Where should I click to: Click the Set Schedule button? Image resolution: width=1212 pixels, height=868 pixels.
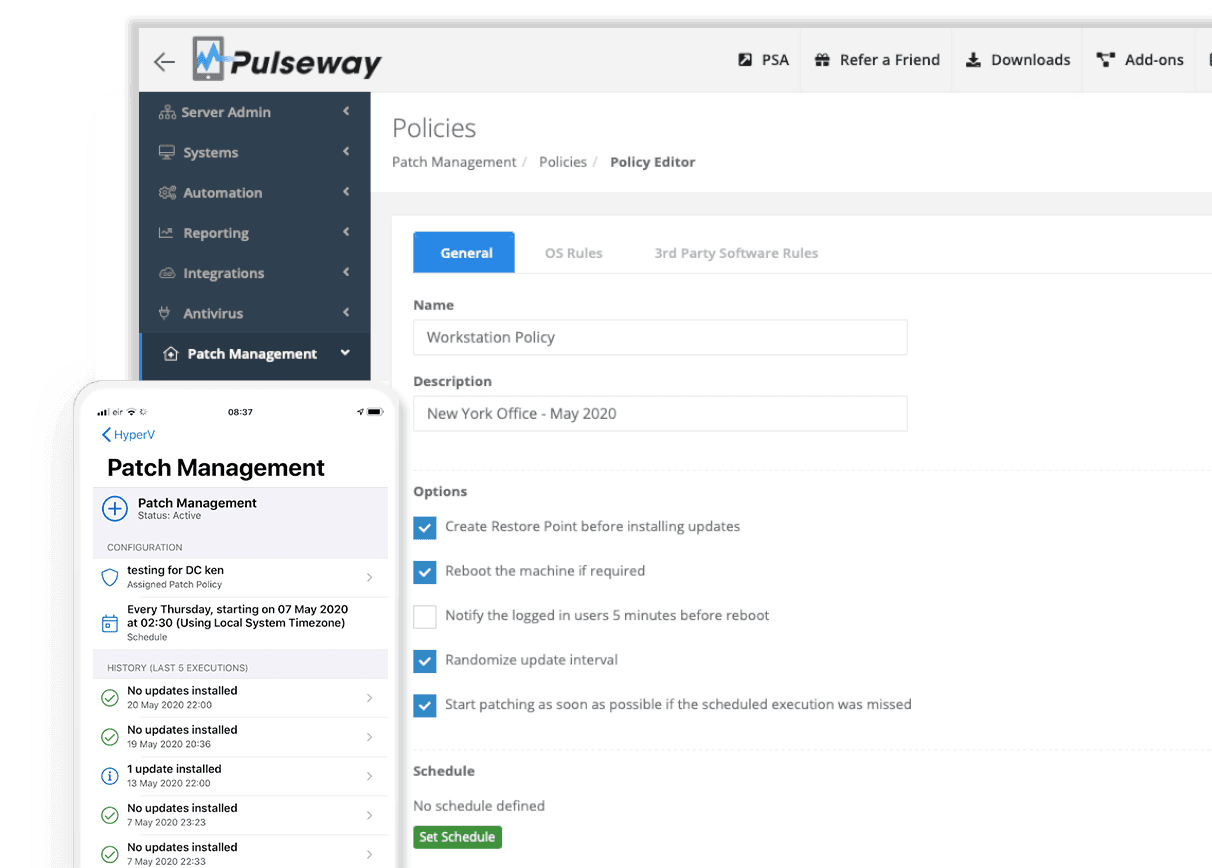coord(457,837)
